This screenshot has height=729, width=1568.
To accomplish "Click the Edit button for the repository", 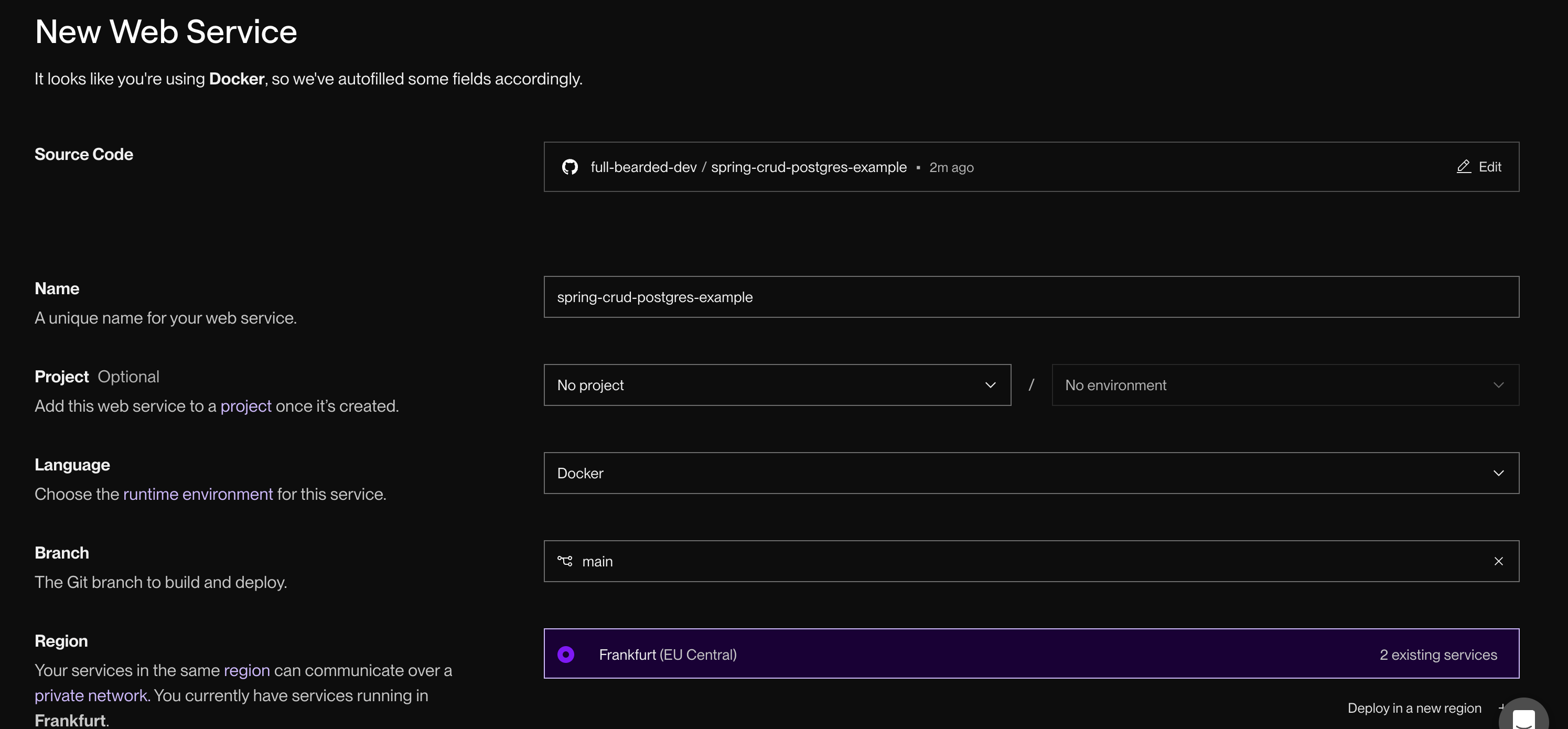I will [x=1479, y=167].
